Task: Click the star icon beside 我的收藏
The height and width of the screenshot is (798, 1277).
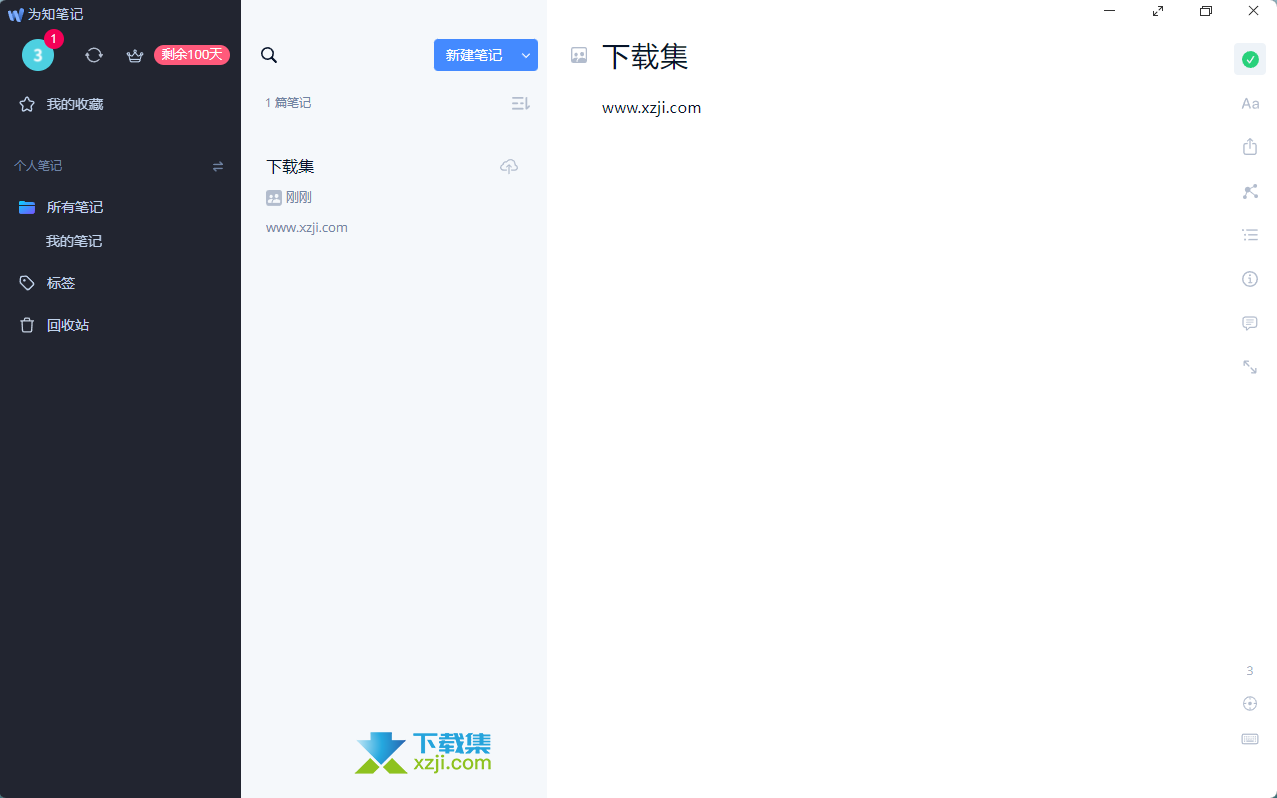Action: pos(27,104)
